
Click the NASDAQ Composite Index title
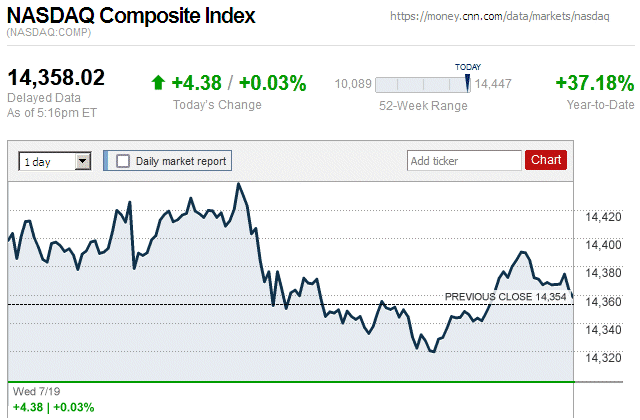(131, 17)
